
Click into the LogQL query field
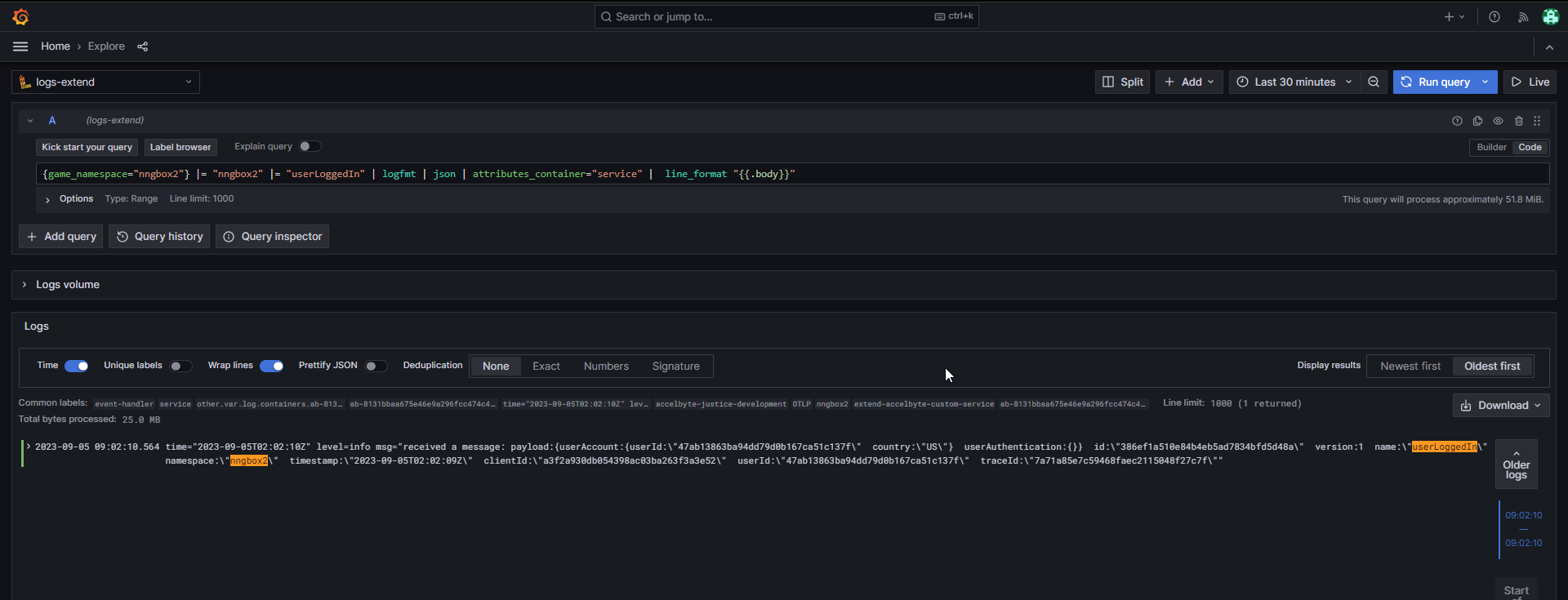792,174
